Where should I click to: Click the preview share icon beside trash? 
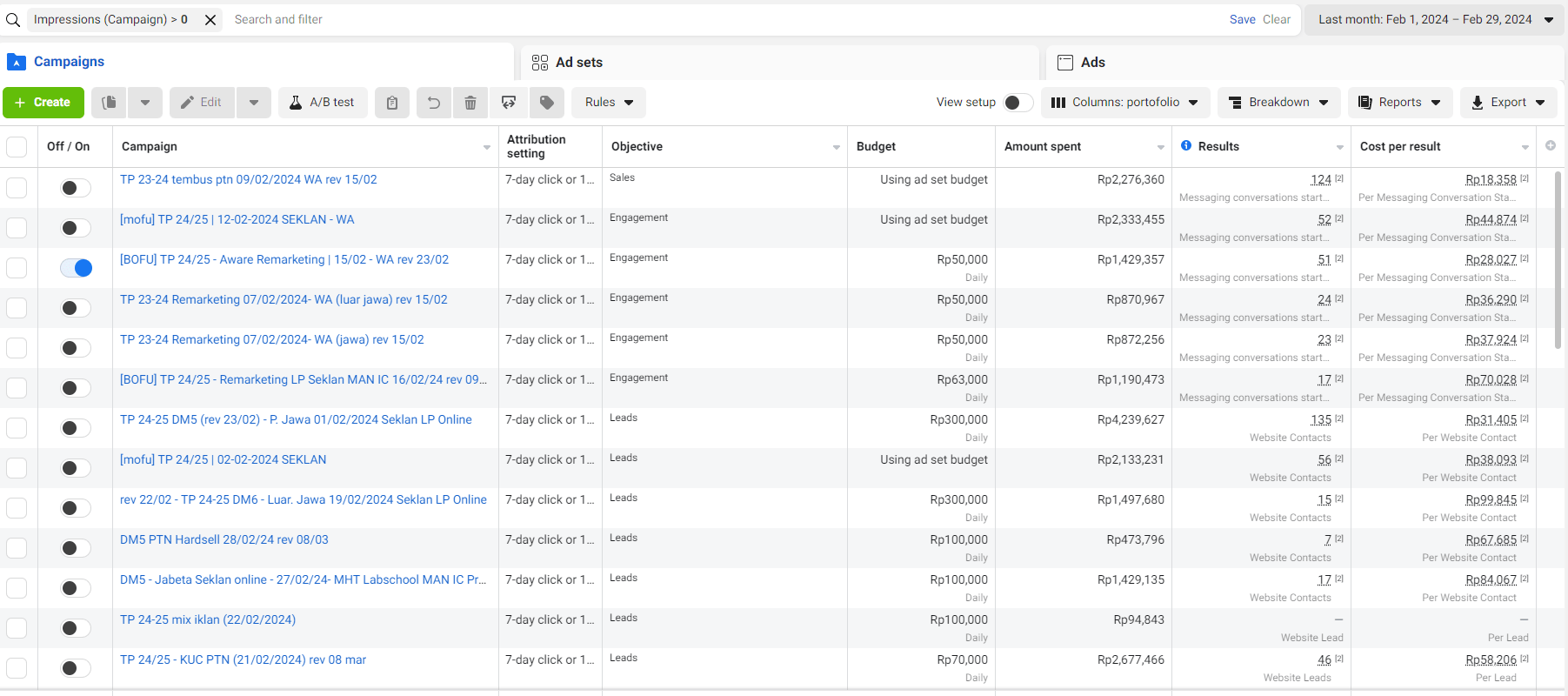pyautogui.click(x=509, y=103)
